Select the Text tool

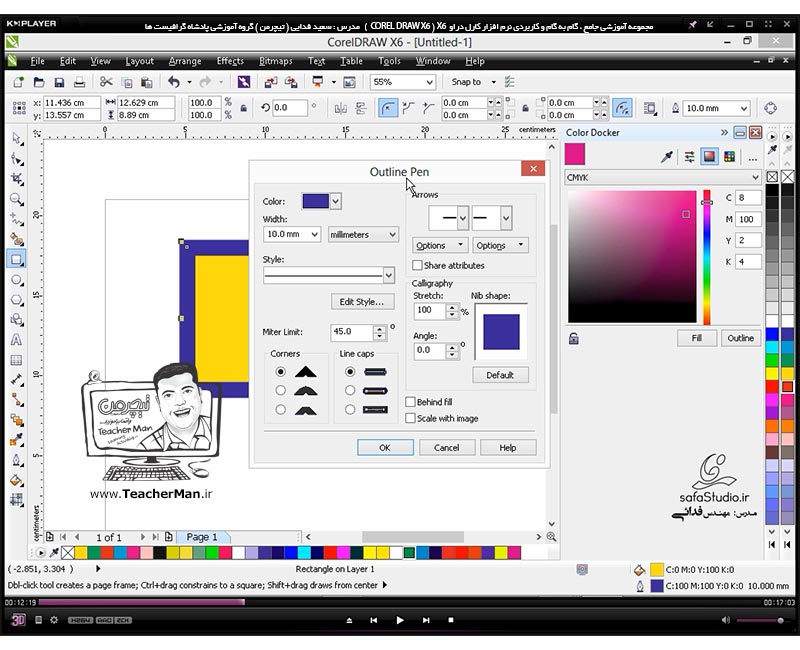pyautogui.click(x=17, y=340)
